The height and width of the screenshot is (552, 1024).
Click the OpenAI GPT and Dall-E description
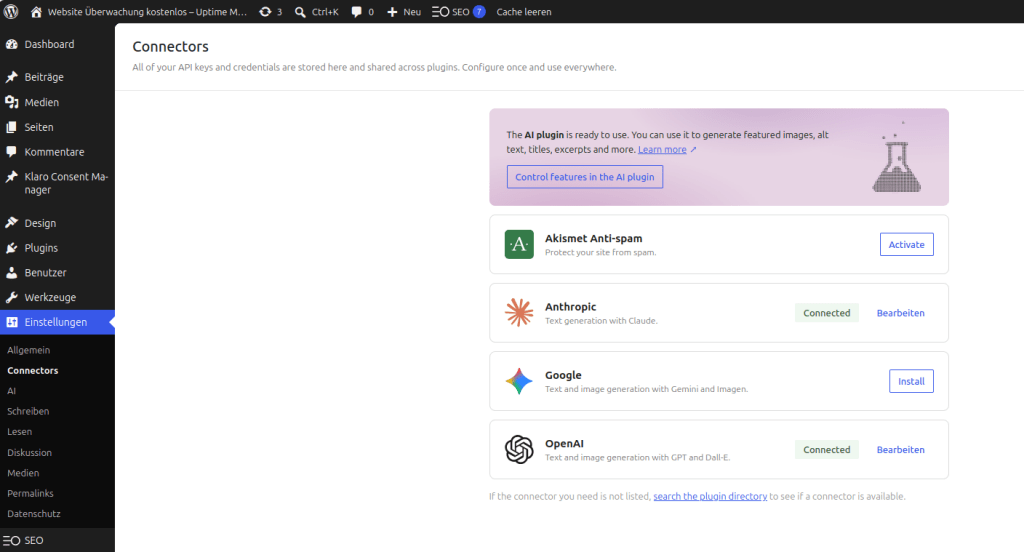coord(637,457)
